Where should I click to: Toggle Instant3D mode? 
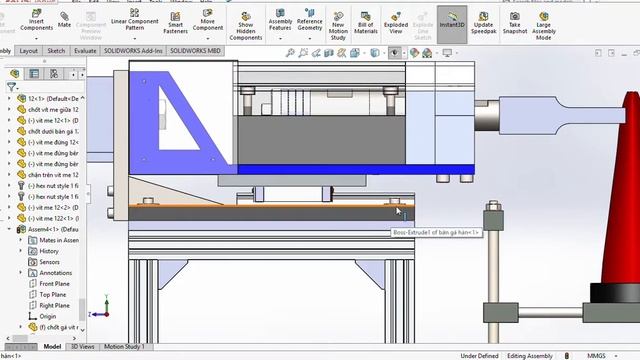[452, 24]
